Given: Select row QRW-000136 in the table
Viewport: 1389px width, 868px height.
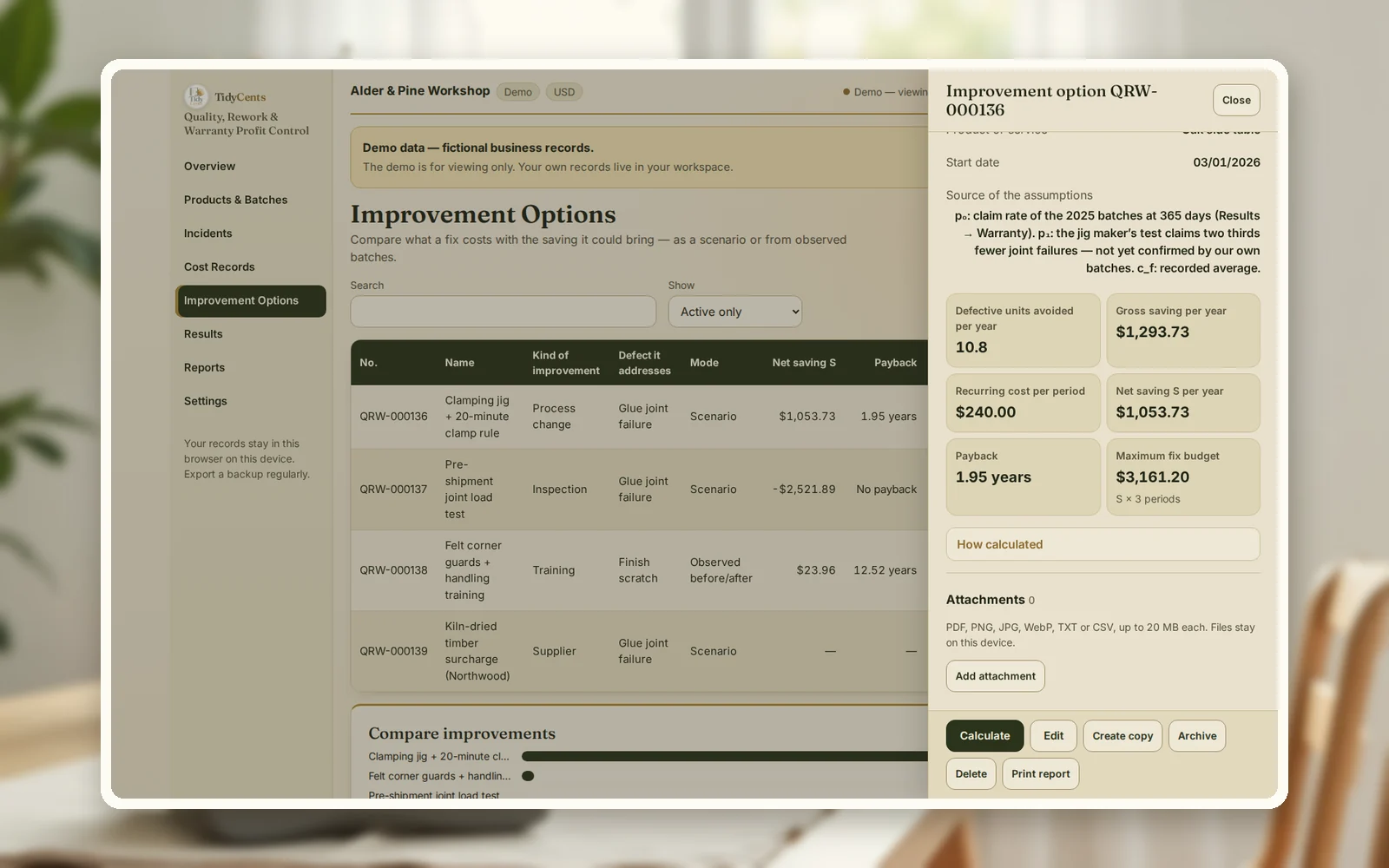Looking at the screenshot, I should [x=639, y=417].
